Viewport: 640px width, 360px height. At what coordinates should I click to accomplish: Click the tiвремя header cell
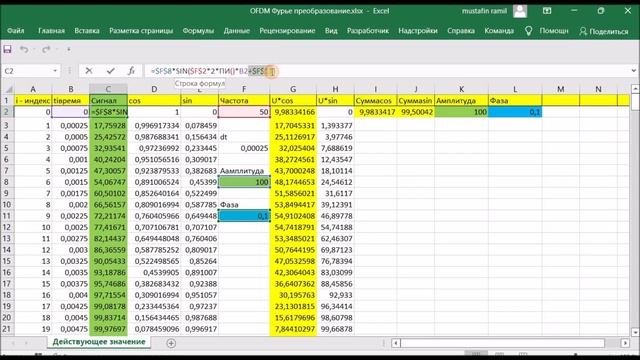[x=71, y=100]
